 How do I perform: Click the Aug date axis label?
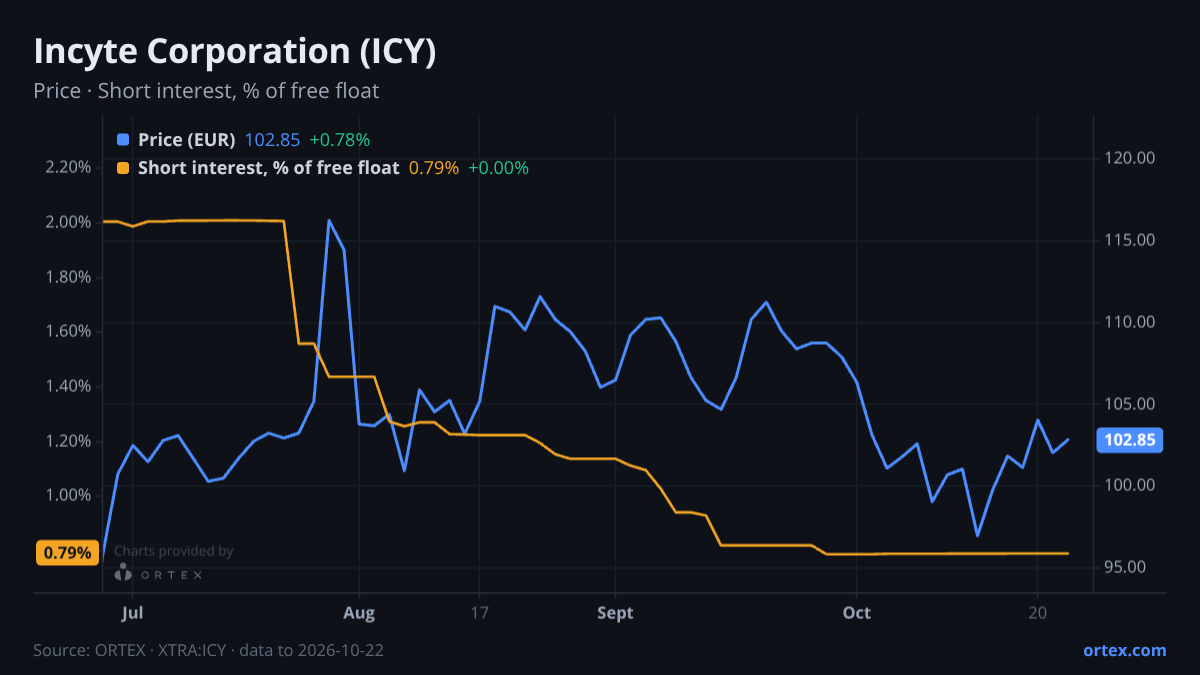(x=359, y=613)
